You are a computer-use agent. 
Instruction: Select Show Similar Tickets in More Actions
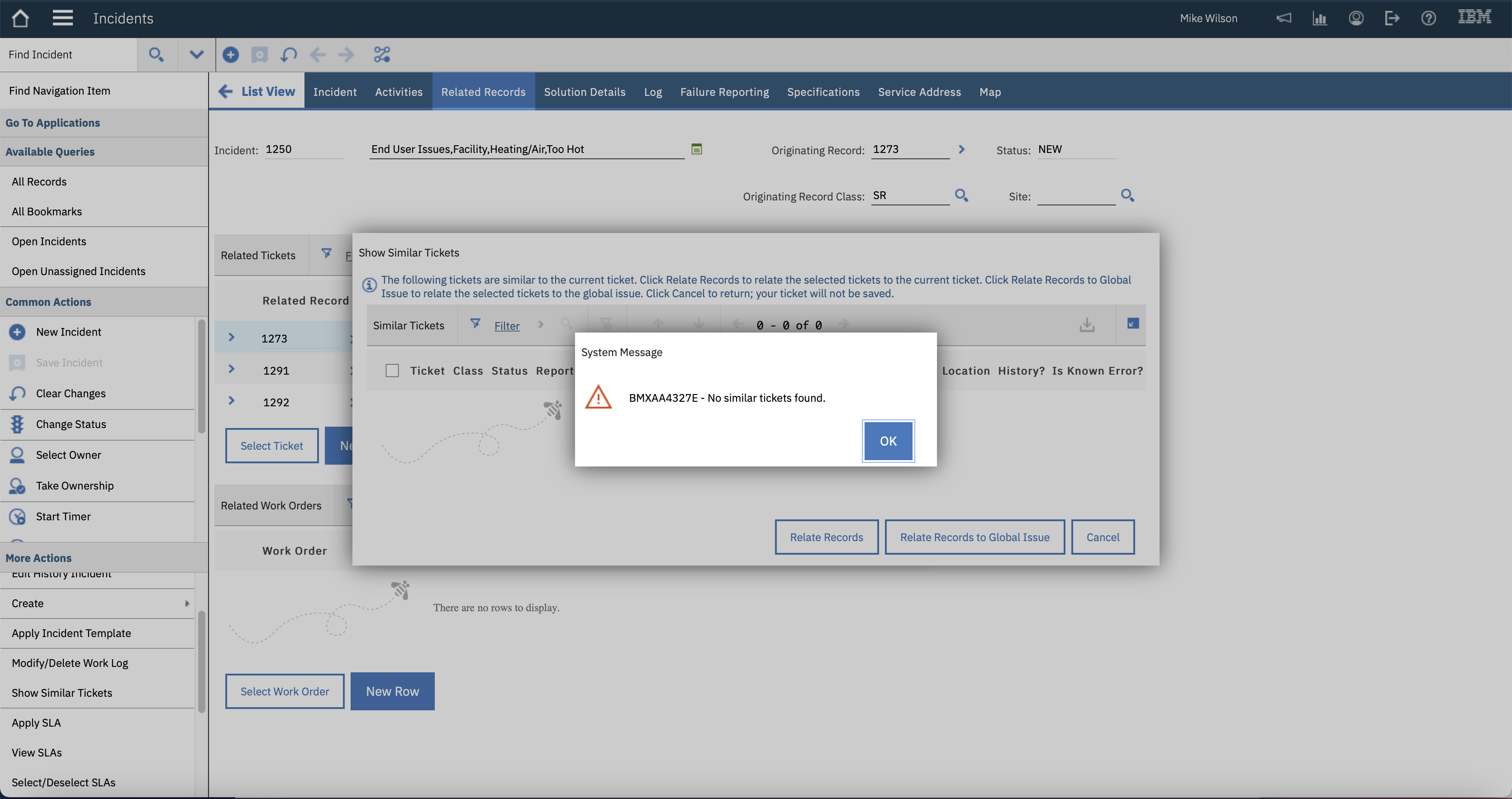coord(62,693)
